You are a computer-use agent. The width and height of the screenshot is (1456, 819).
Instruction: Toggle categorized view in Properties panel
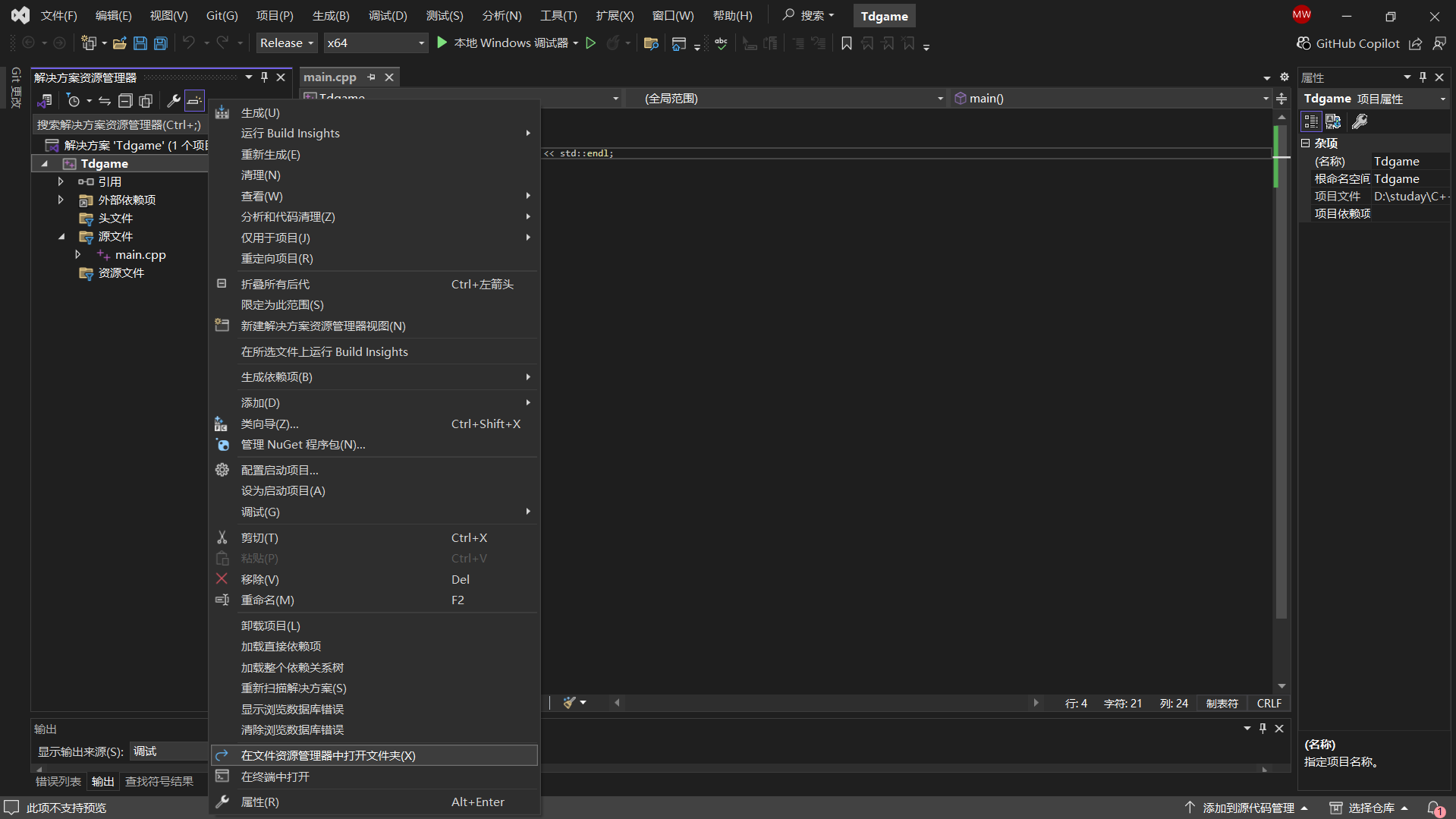coord(1310,121)
